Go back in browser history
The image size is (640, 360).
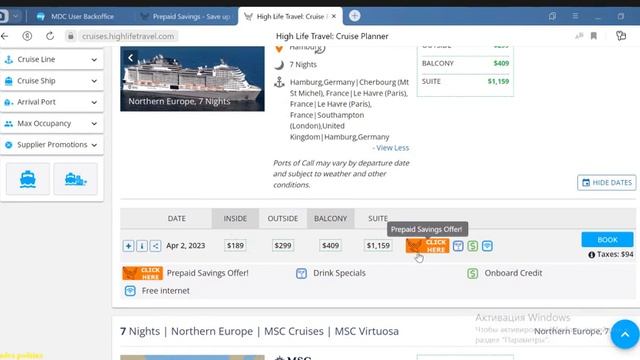[5, 36]
